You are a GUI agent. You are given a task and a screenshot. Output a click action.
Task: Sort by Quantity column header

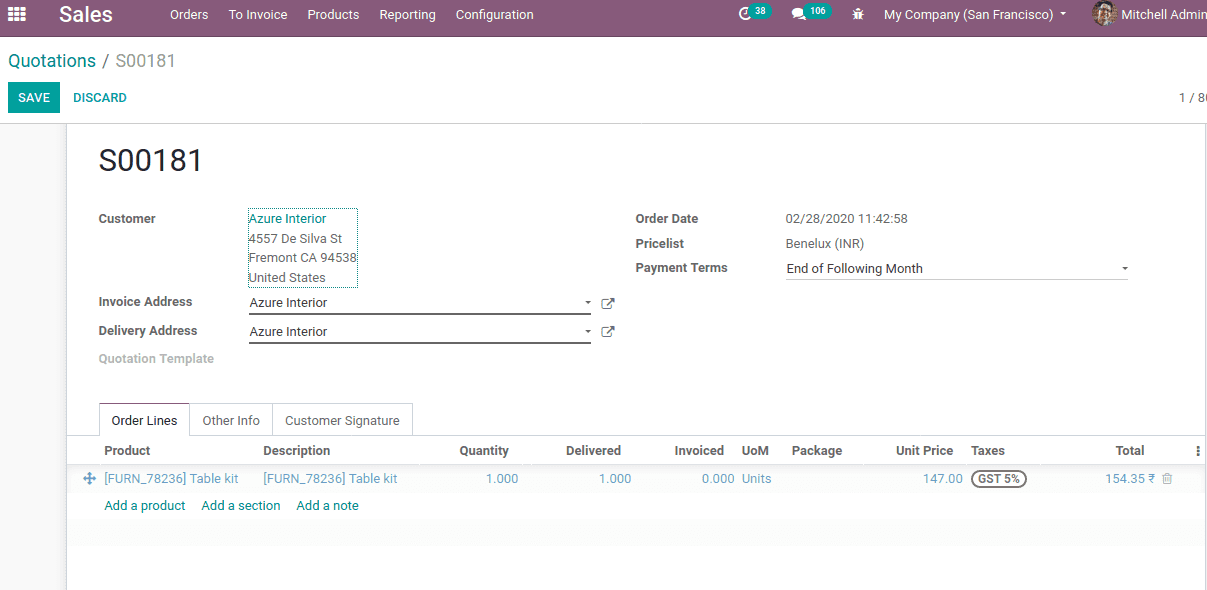tap(484, 451)
